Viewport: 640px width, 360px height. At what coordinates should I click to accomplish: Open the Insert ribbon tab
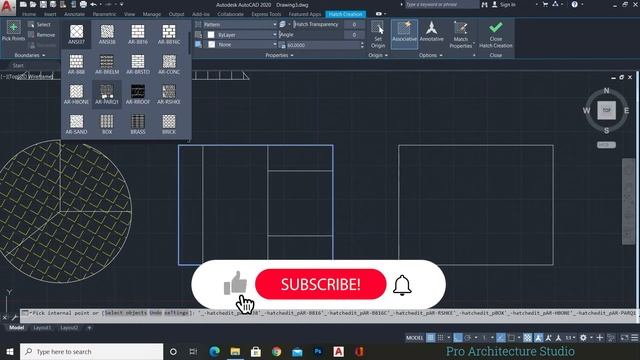pyautogui.click(x=50, y=14)
